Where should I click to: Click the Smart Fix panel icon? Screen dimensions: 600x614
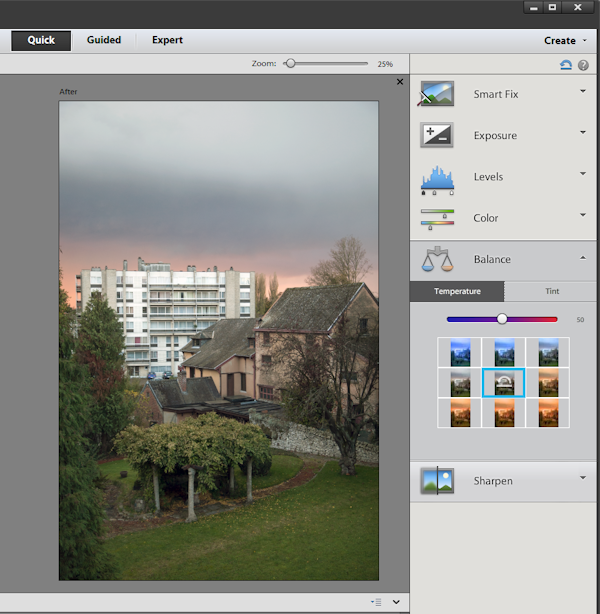pyautogui.click(x=437, y=95)
